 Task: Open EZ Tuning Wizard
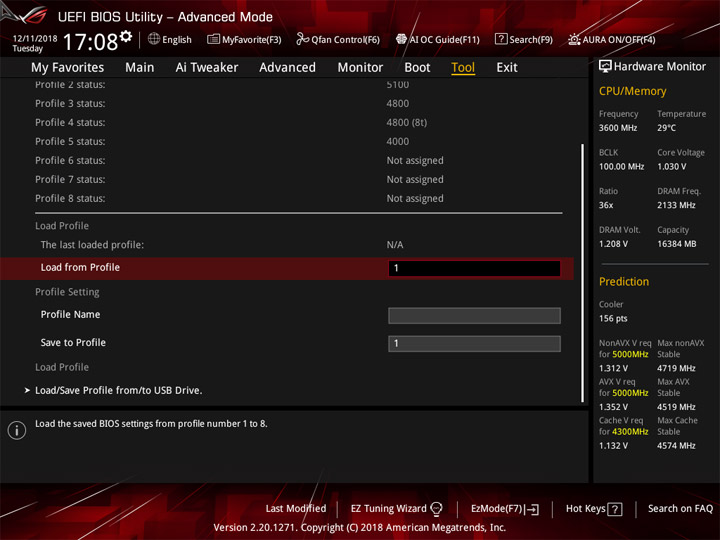tap(388, 508)
